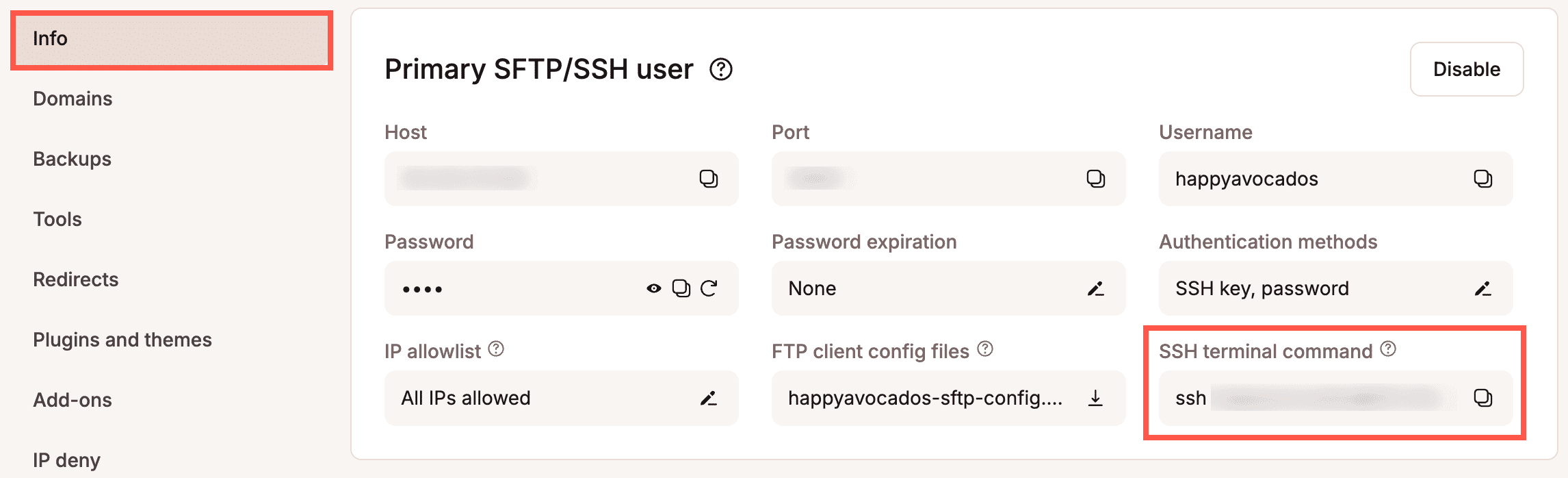Image resolution: width=1568 pixels, height=478 pixels.
Task: Edit the password expiration setting
Action: 1096,288
